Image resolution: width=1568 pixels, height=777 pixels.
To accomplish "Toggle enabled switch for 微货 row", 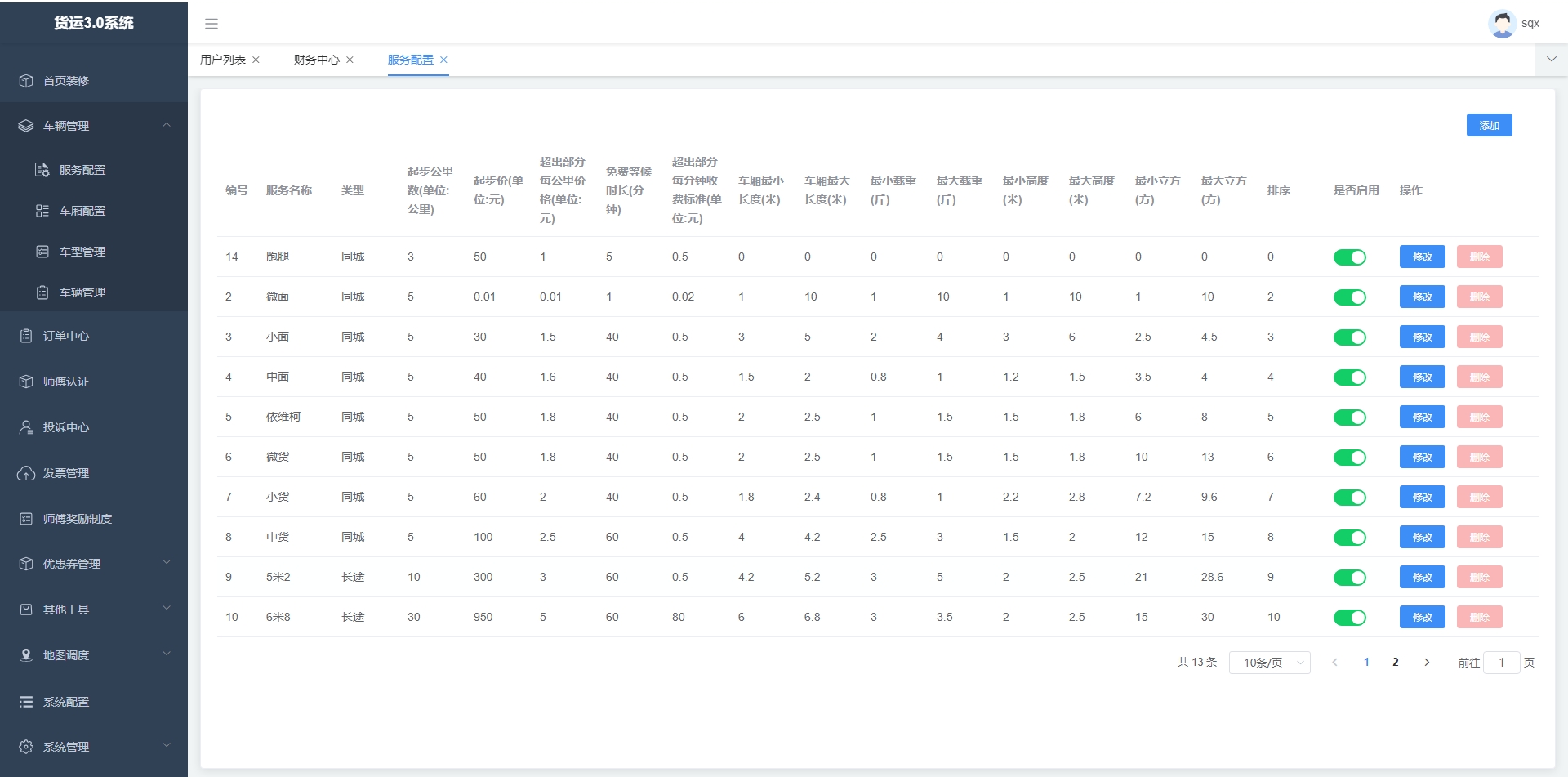I will (x=1350, y=458).
